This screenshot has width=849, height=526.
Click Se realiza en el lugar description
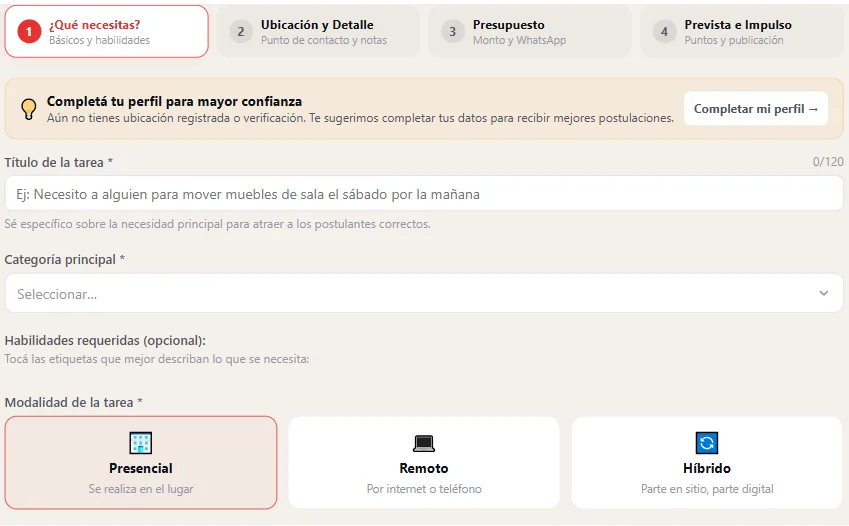pos(141,489)
